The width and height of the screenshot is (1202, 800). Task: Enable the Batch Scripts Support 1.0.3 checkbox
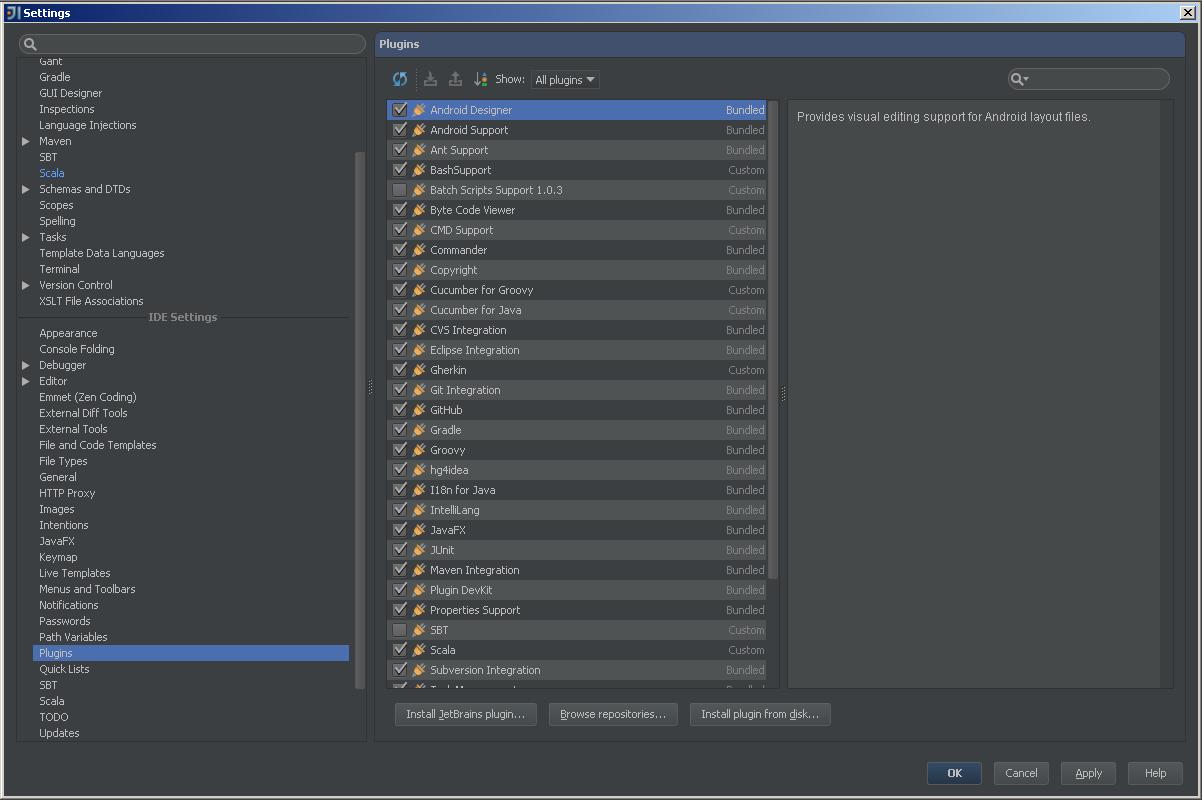(400, 190)
